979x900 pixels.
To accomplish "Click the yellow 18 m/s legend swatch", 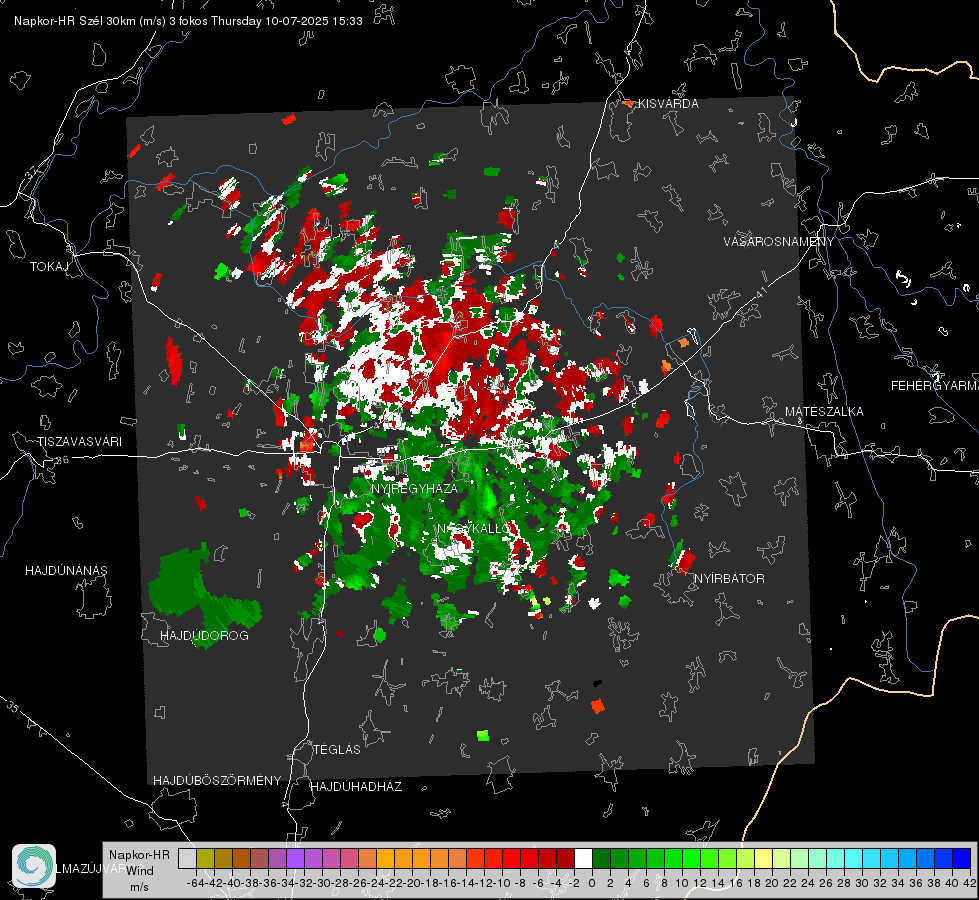I will pyautogui.click(x=764, y=859).
